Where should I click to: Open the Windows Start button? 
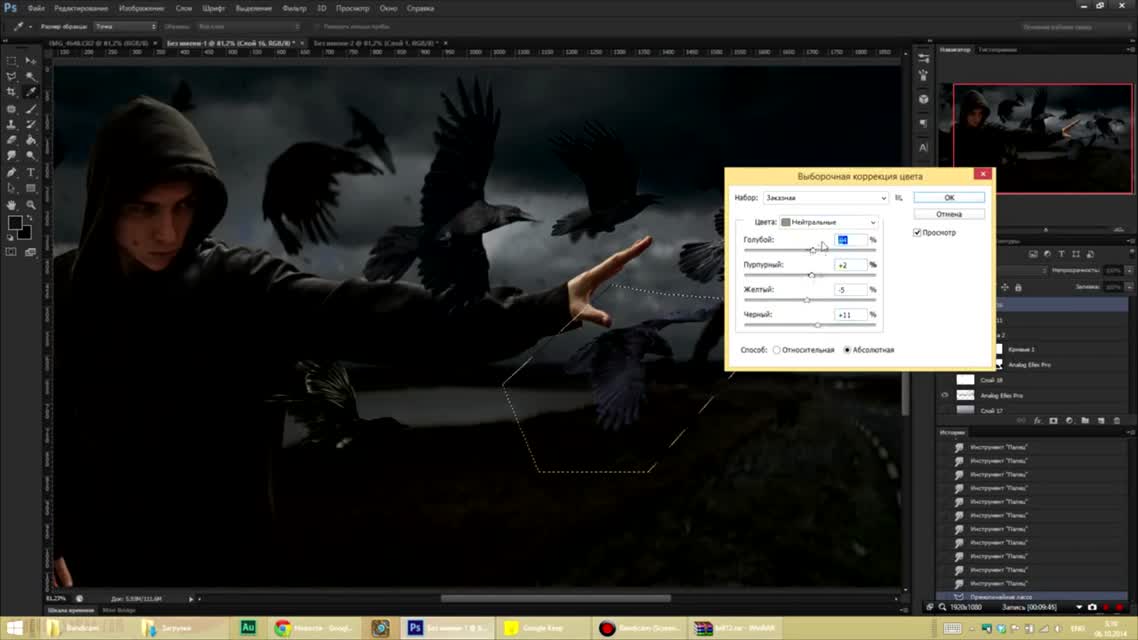pos(14,628)
